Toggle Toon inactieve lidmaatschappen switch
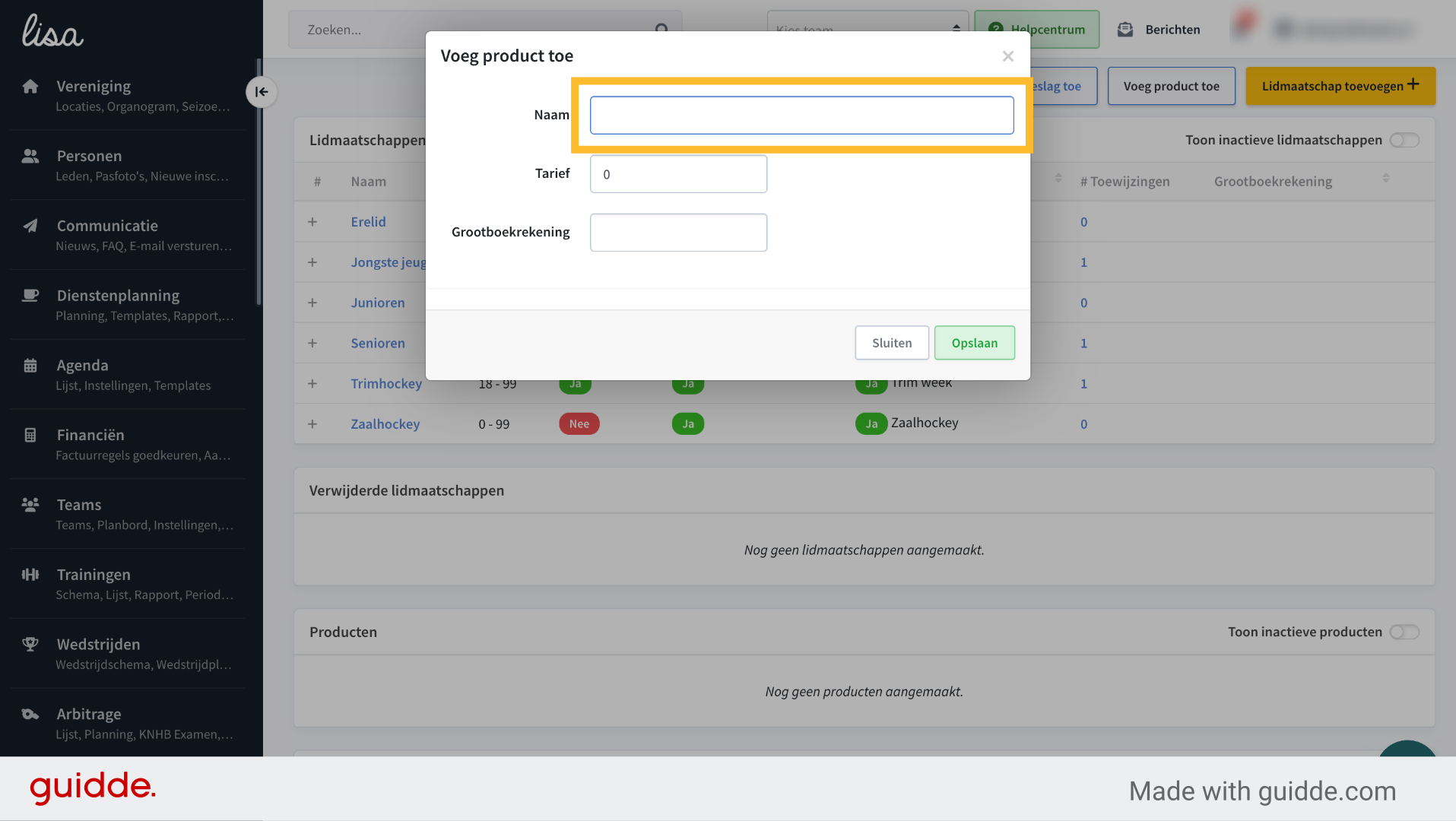Screen dimensions: 1456x821 click(1404, 140)
